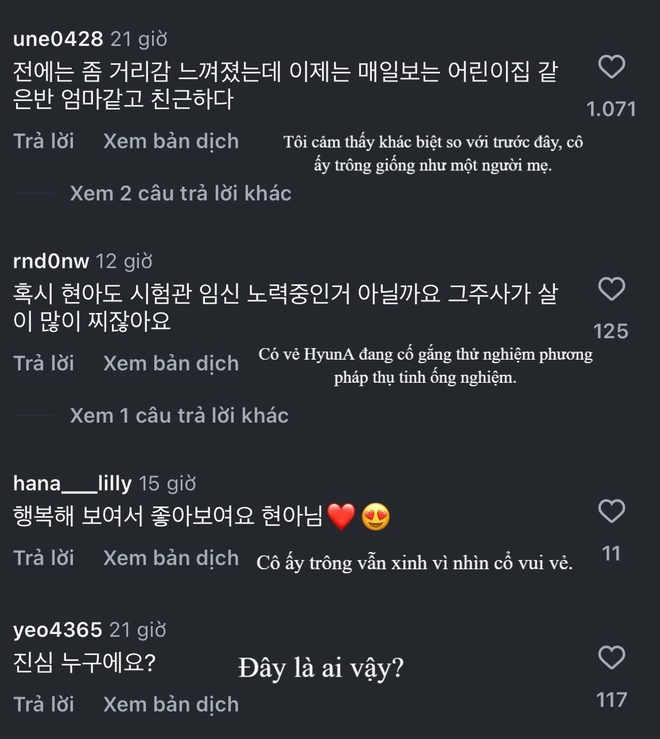Show 1 more reply under rnd0nw
Image resolution: width=660 pixels, height=739 pixels.
coord(179,415)
